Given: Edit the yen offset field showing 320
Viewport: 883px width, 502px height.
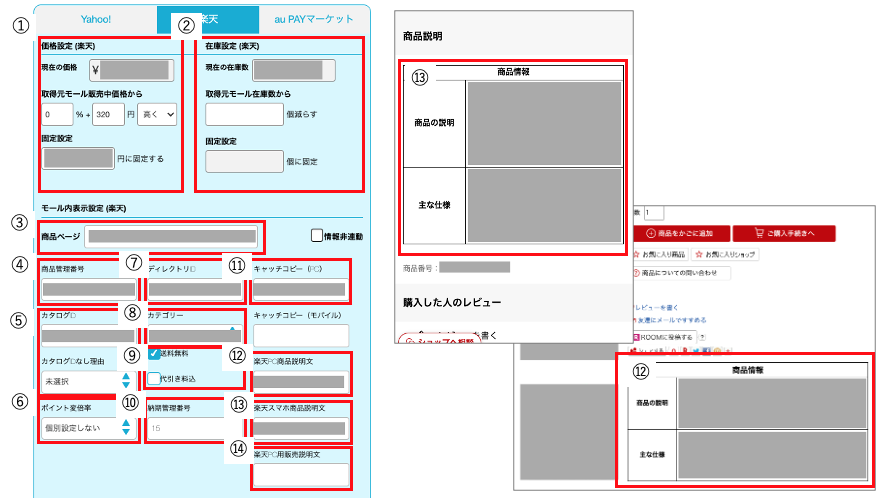Looking at the screenshot, I should (x=108, y=114).
